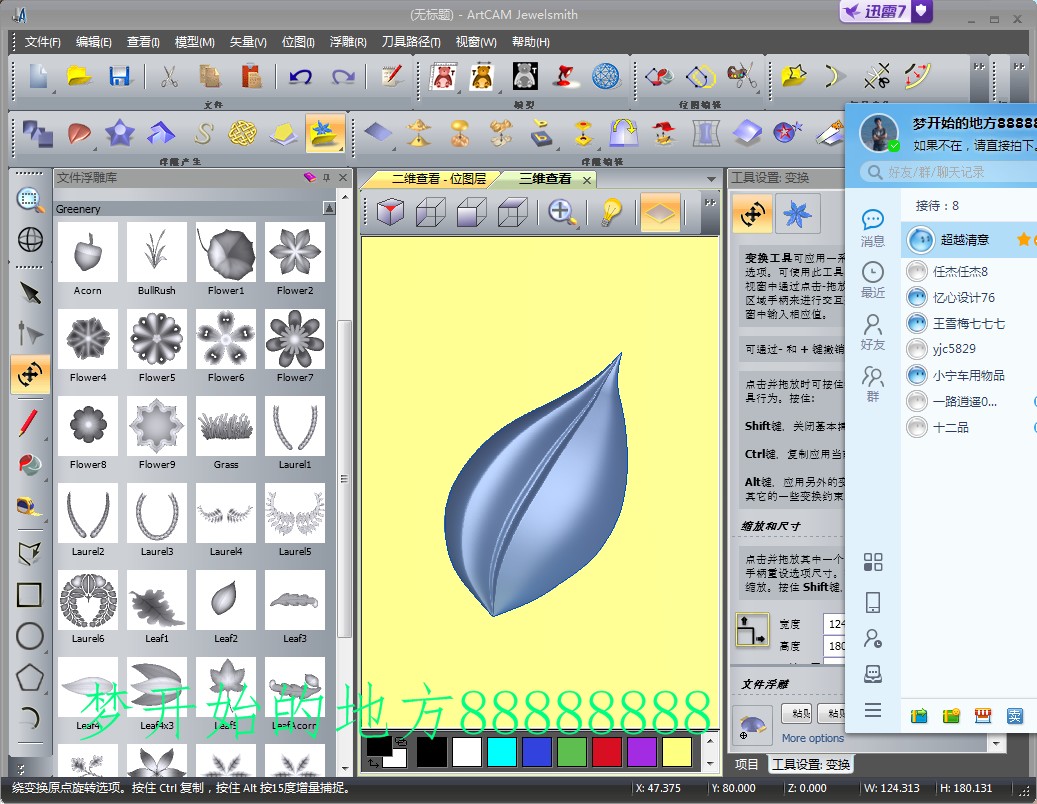Switch to the 项目 bottom tab
Screen dimensions: 1037x804
pyautogui.click(x=747, y=764)
